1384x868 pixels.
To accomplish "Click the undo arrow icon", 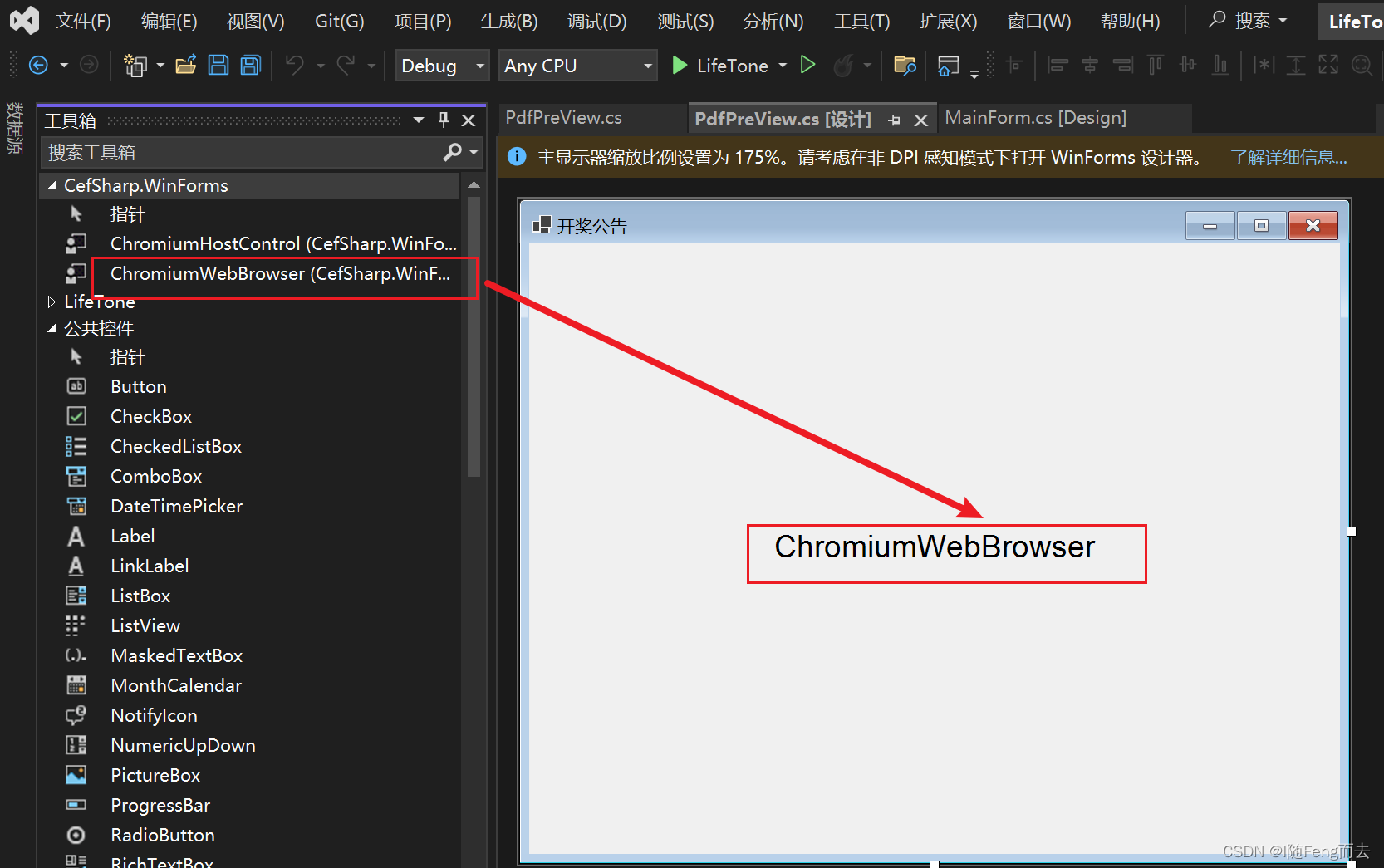I will (x=295, y=65).
